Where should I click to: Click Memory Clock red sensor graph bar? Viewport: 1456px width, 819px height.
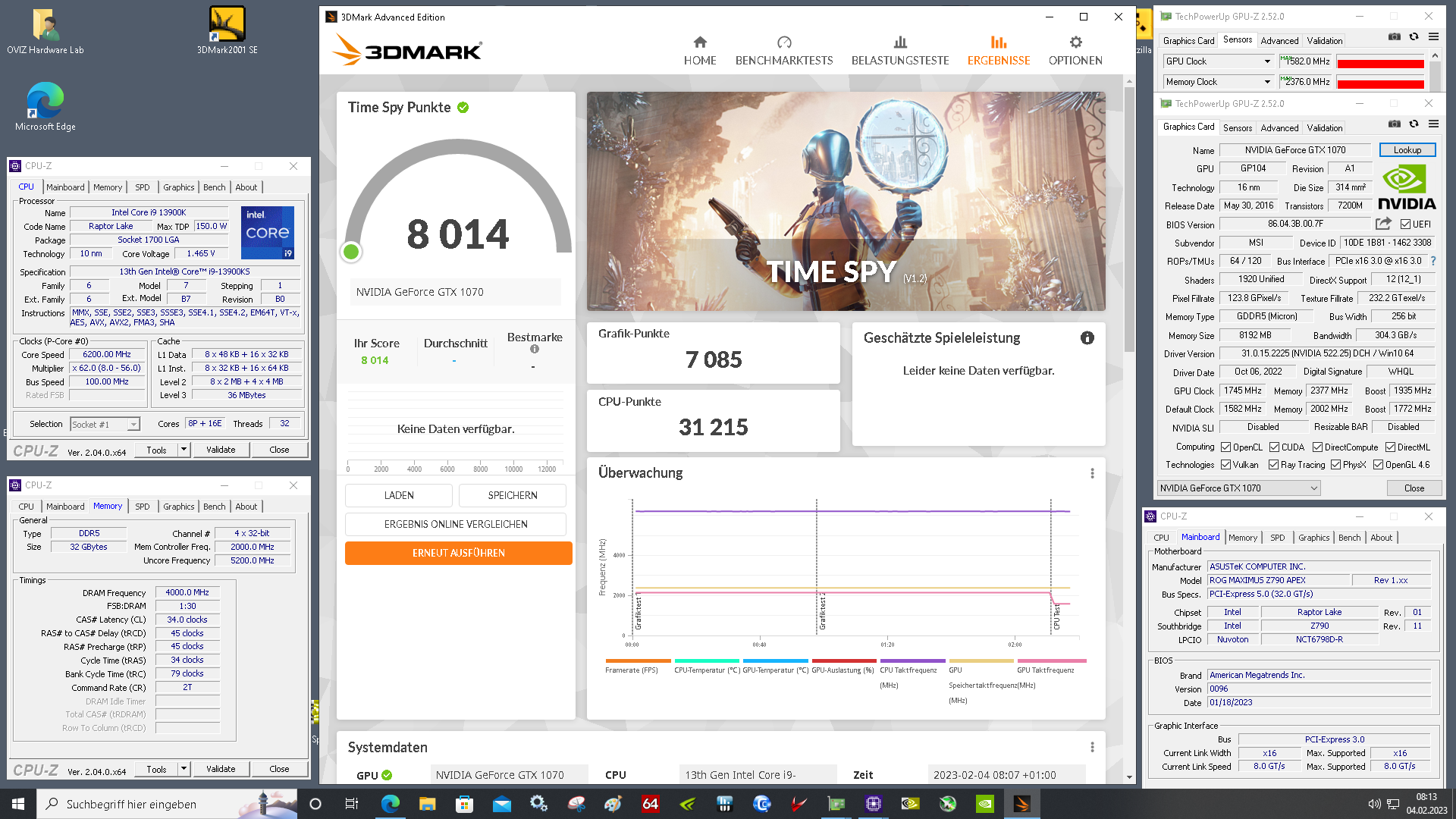(x=1380, y=83)
